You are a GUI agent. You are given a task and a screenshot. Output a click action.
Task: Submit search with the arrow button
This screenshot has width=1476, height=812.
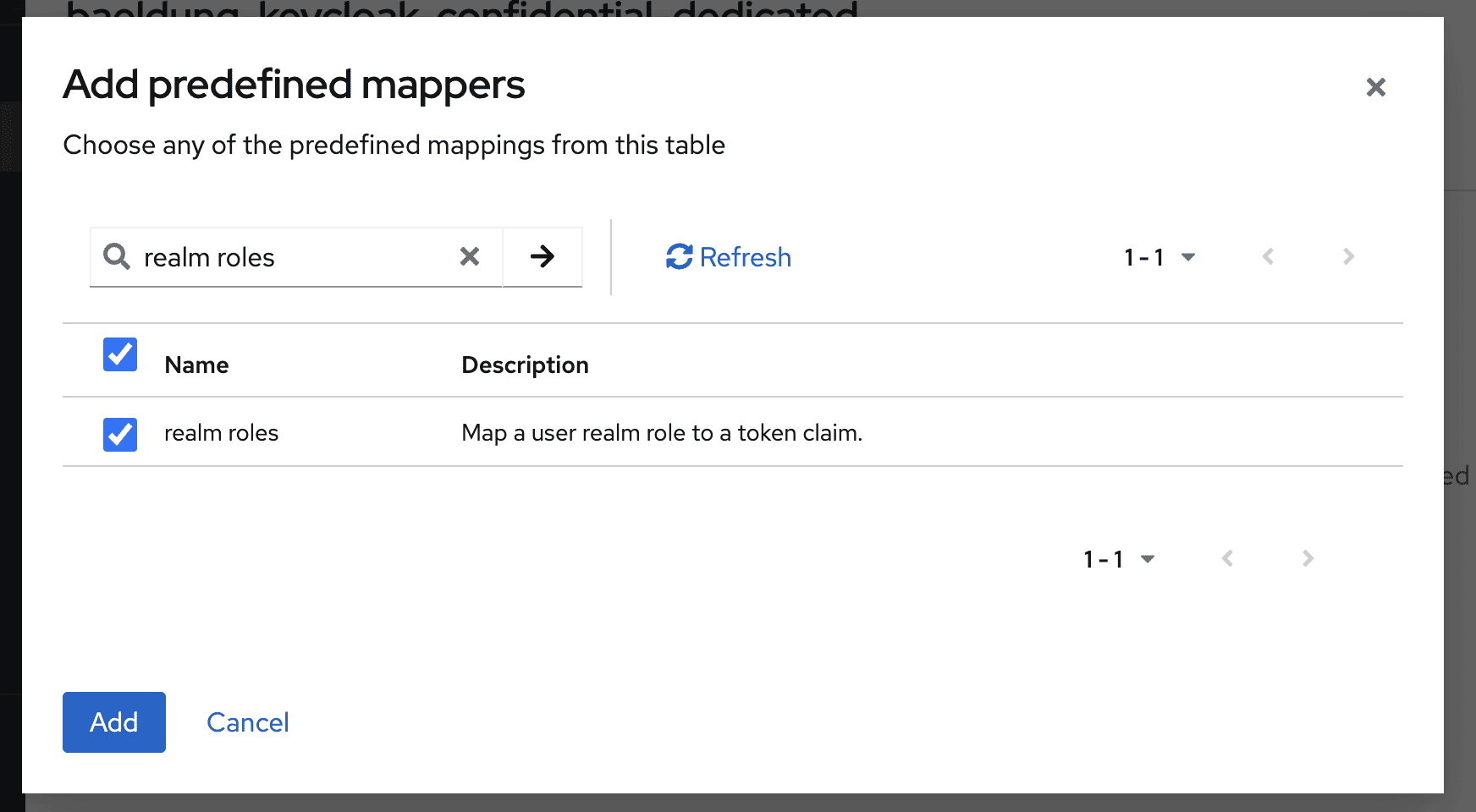[542, 256]
